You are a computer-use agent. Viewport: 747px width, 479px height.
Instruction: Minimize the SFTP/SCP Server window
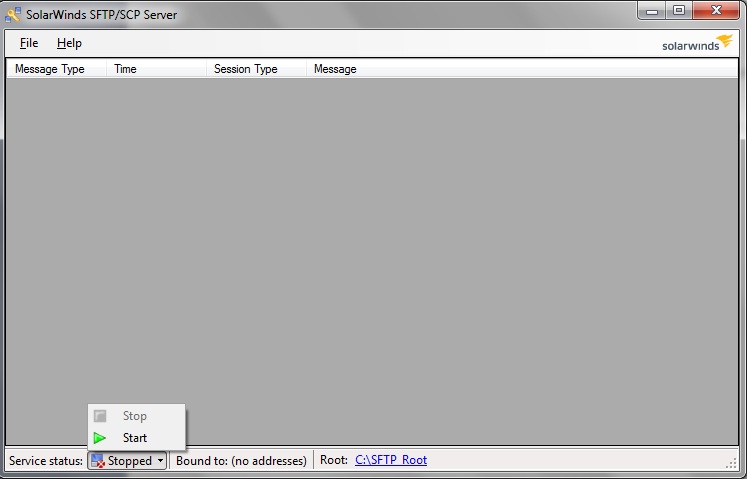coord(654,11)
